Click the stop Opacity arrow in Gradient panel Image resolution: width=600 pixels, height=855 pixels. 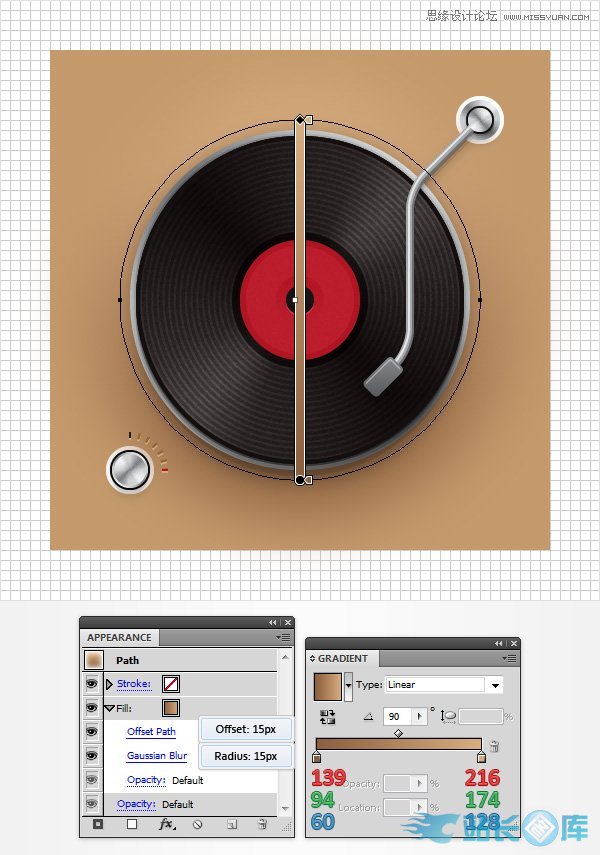pos(419,783)
